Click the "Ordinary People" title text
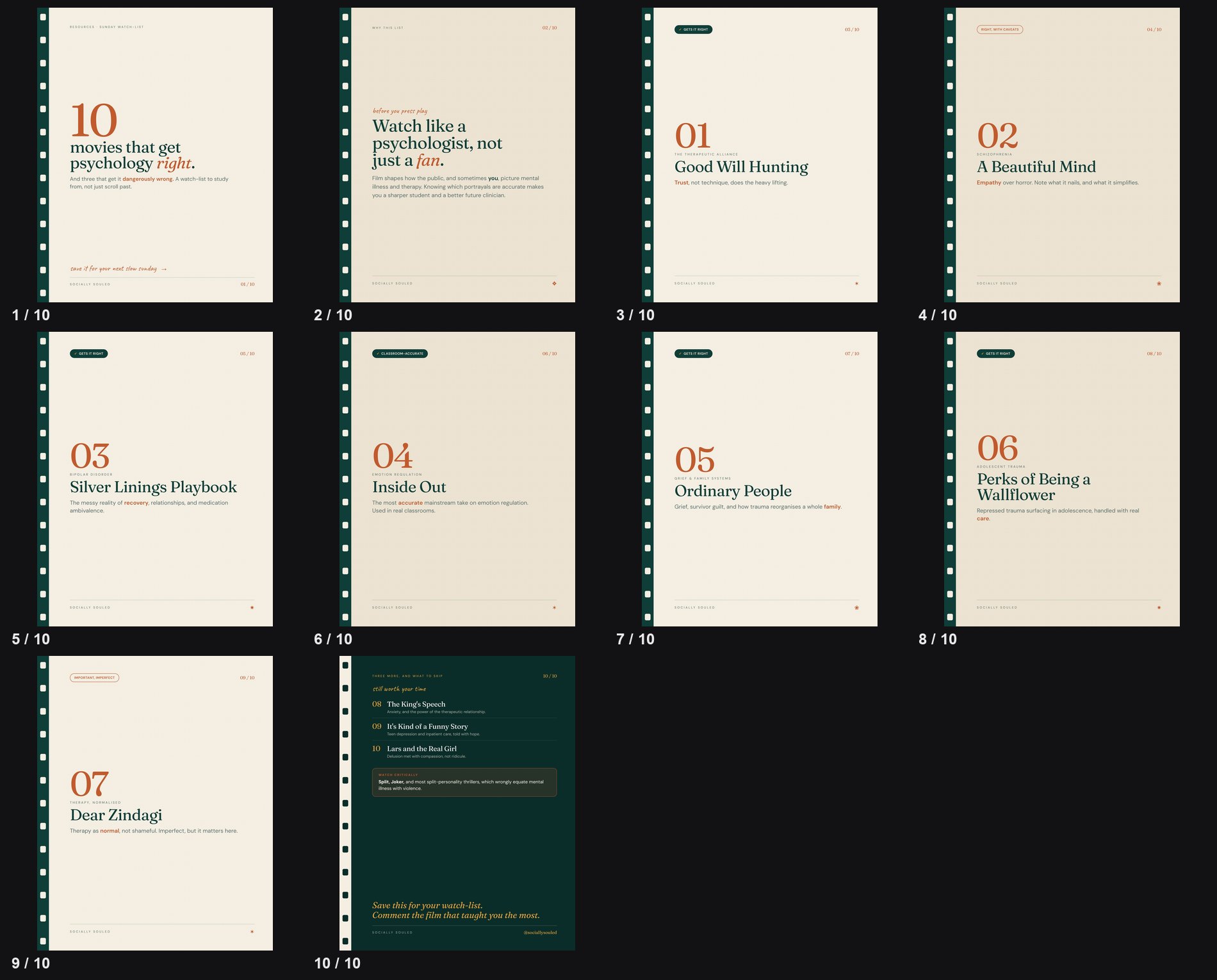 733,491
